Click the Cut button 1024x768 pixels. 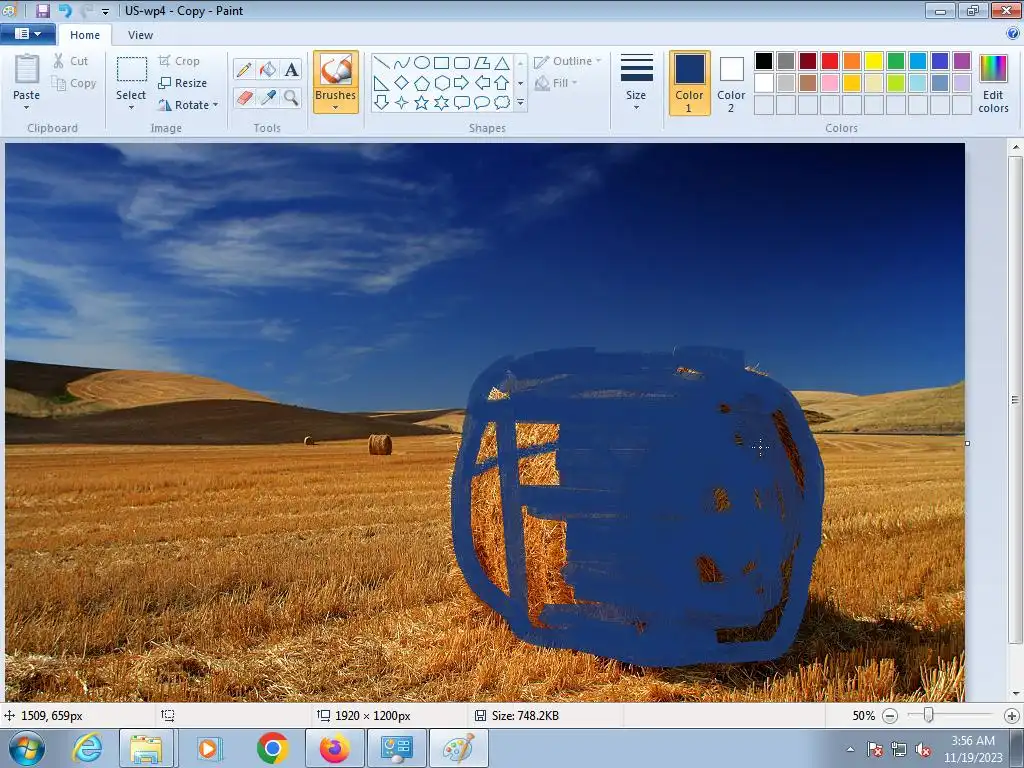pos(71,61)
